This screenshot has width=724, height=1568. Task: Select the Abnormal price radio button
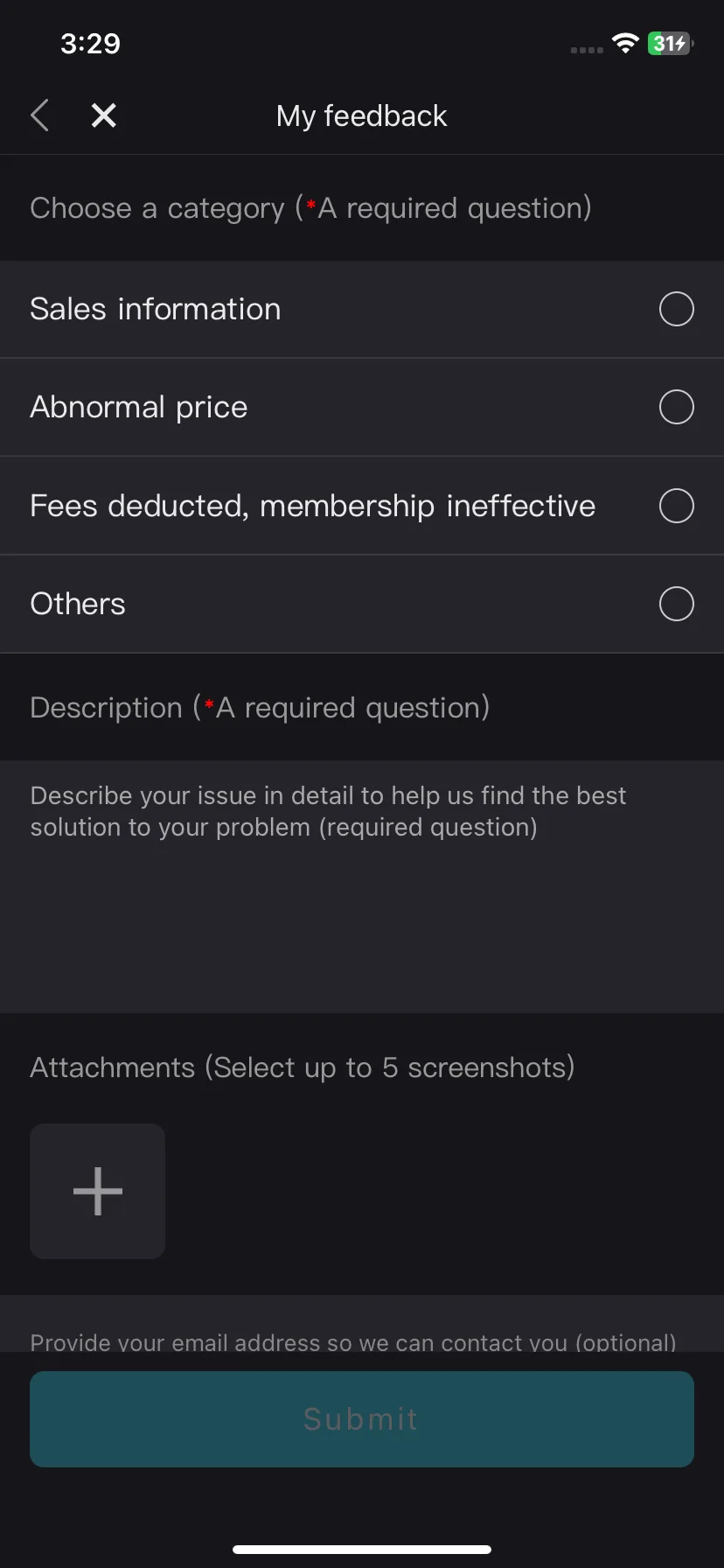coord(676,407)
